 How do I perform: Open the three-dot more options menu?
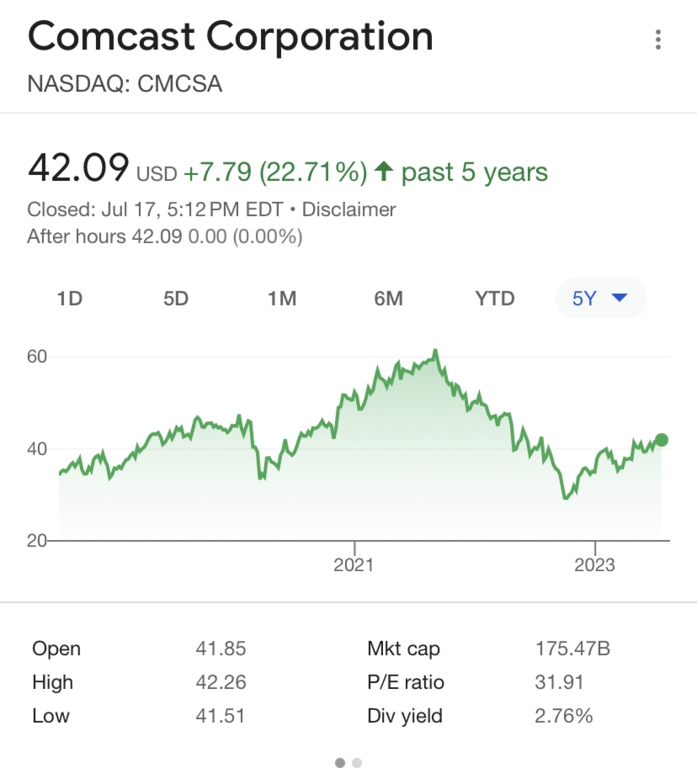658,40
